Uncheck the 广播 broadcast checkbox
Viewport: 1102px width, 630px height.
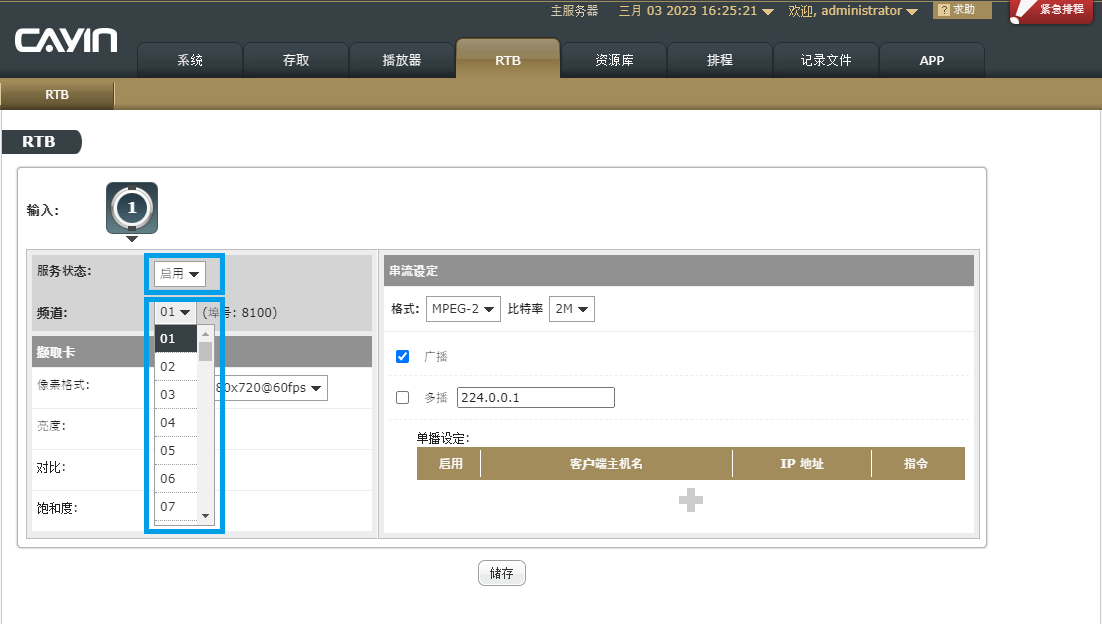[403, 356]
